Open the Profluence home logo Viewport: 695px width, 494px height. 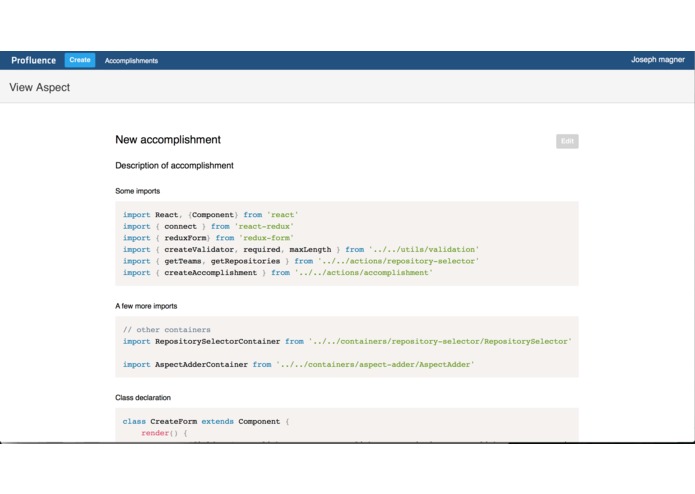34,60
